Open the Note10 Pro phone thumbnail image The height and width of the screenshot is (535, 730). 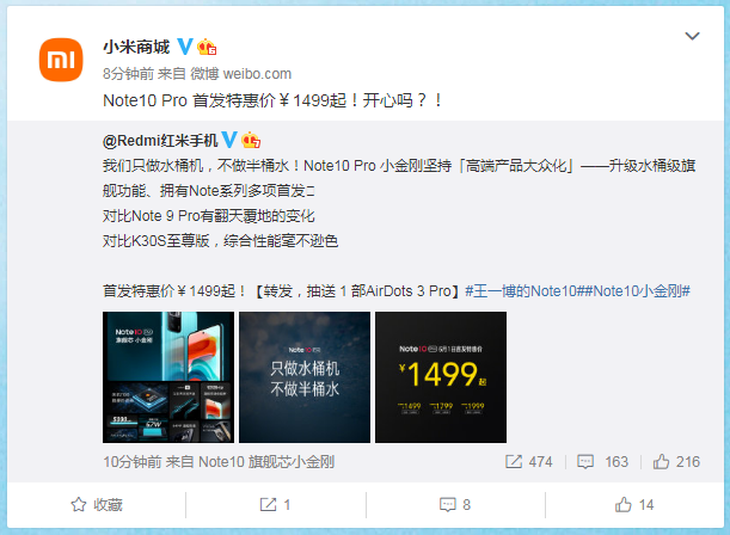coord(169,377)
